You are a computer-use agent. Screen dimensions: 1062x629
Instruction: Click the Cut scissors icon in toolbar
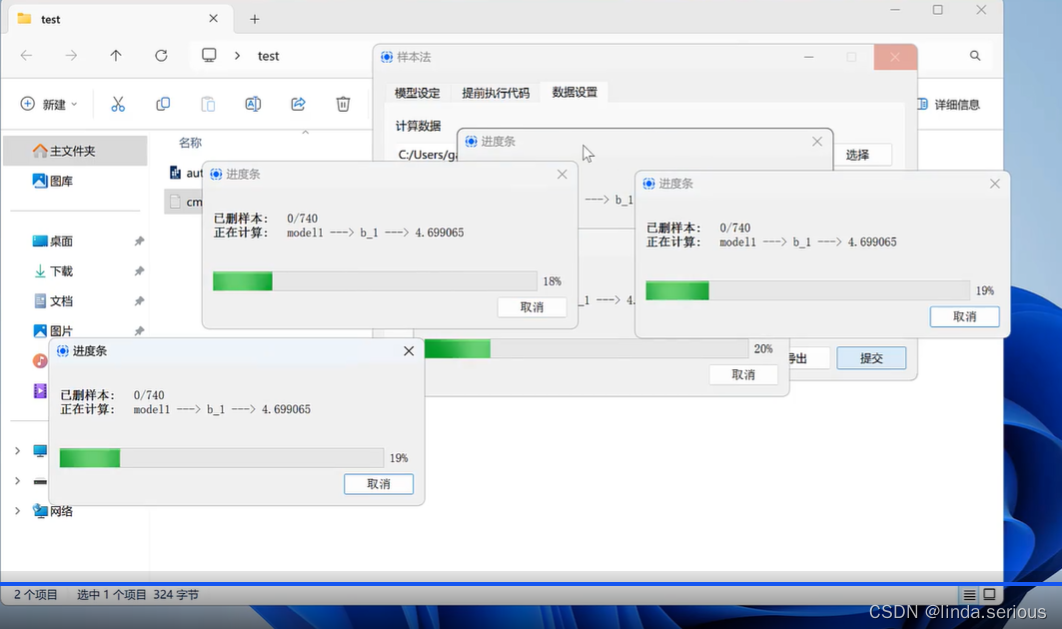click(x=118, y=104)
